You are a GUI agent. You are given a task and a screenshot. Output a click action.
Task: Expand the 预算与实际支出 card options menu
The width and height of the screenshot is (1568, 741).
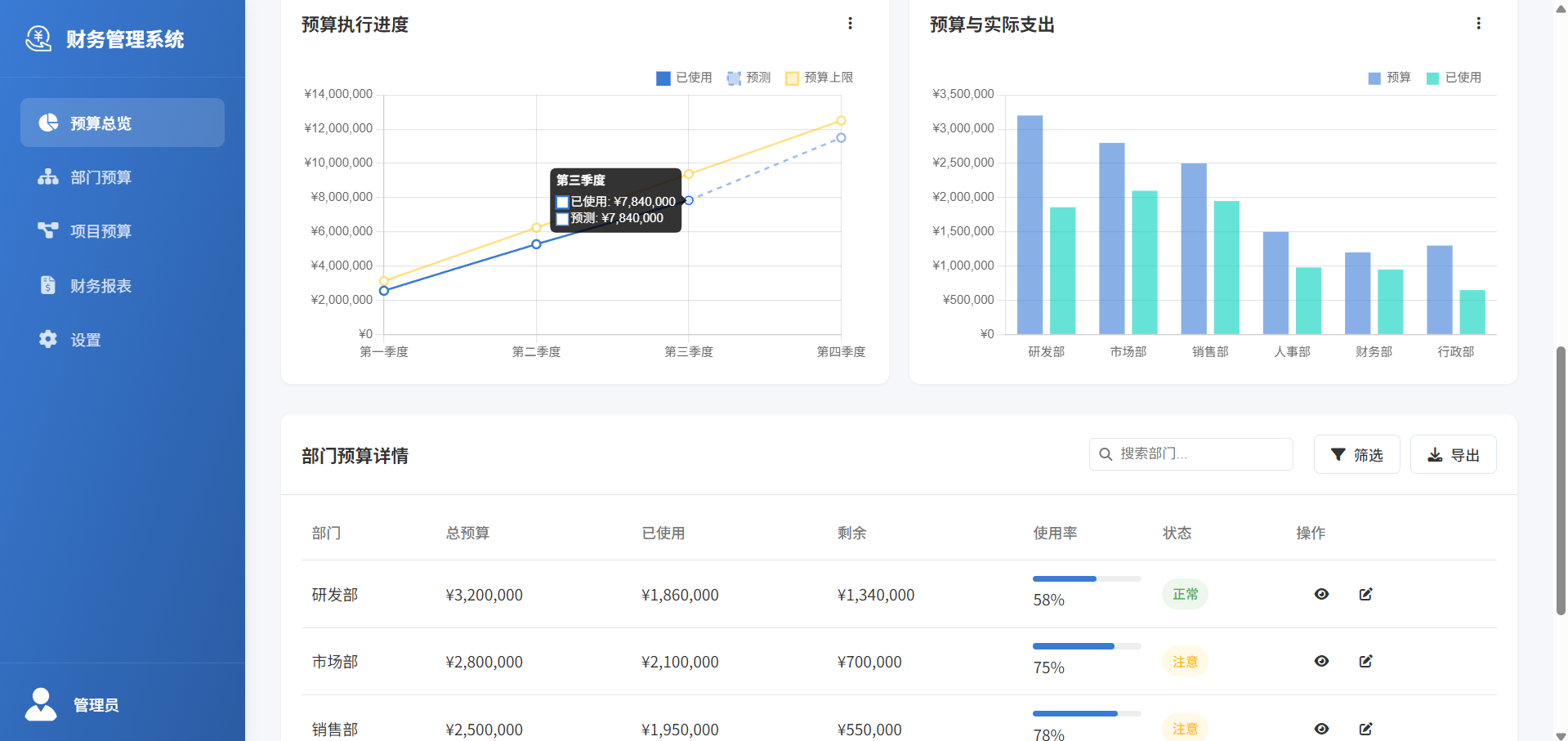(1478, 24)
